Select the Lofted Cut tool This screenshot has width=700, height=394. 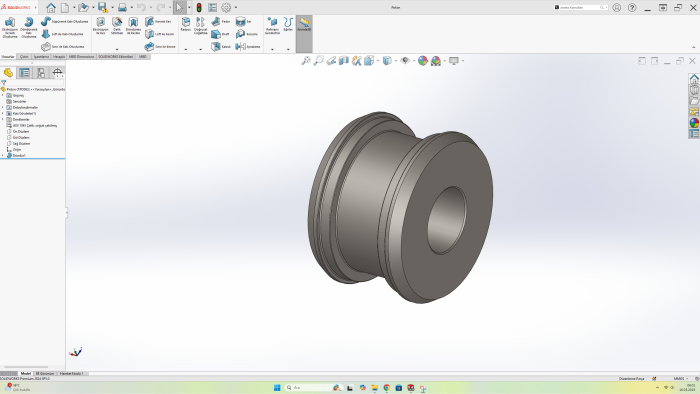[160, 34]
